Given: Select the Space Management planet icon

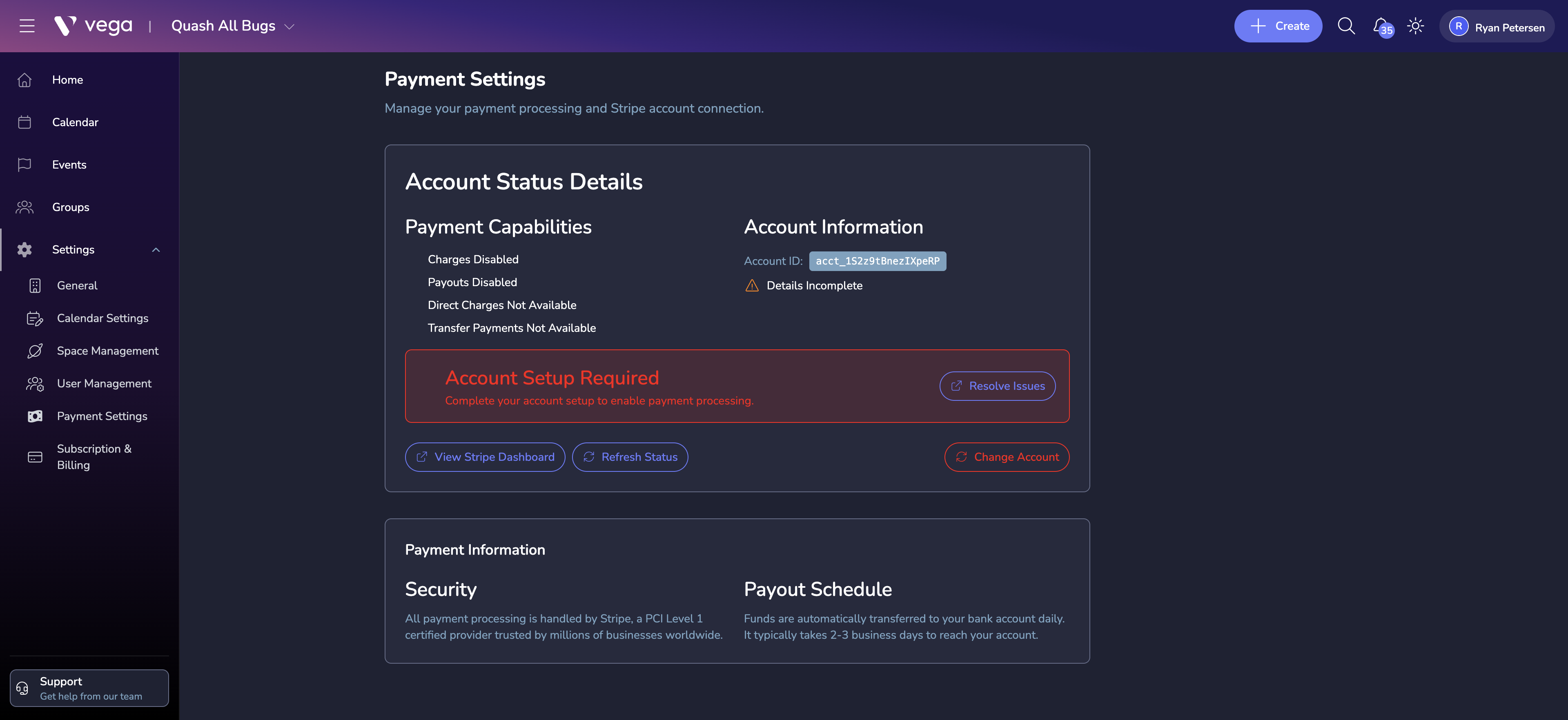Looking at the screenshot, I should (x=35, y=351).
